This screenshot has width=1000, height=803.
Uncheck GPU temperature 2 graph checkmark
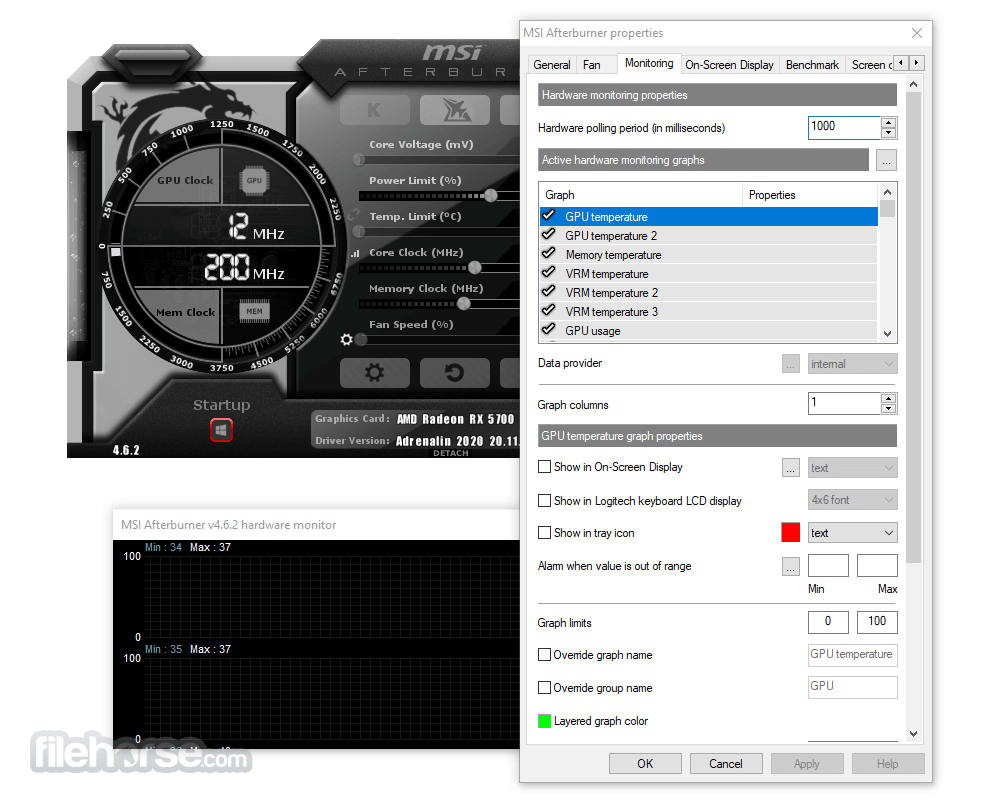(548, 235)
